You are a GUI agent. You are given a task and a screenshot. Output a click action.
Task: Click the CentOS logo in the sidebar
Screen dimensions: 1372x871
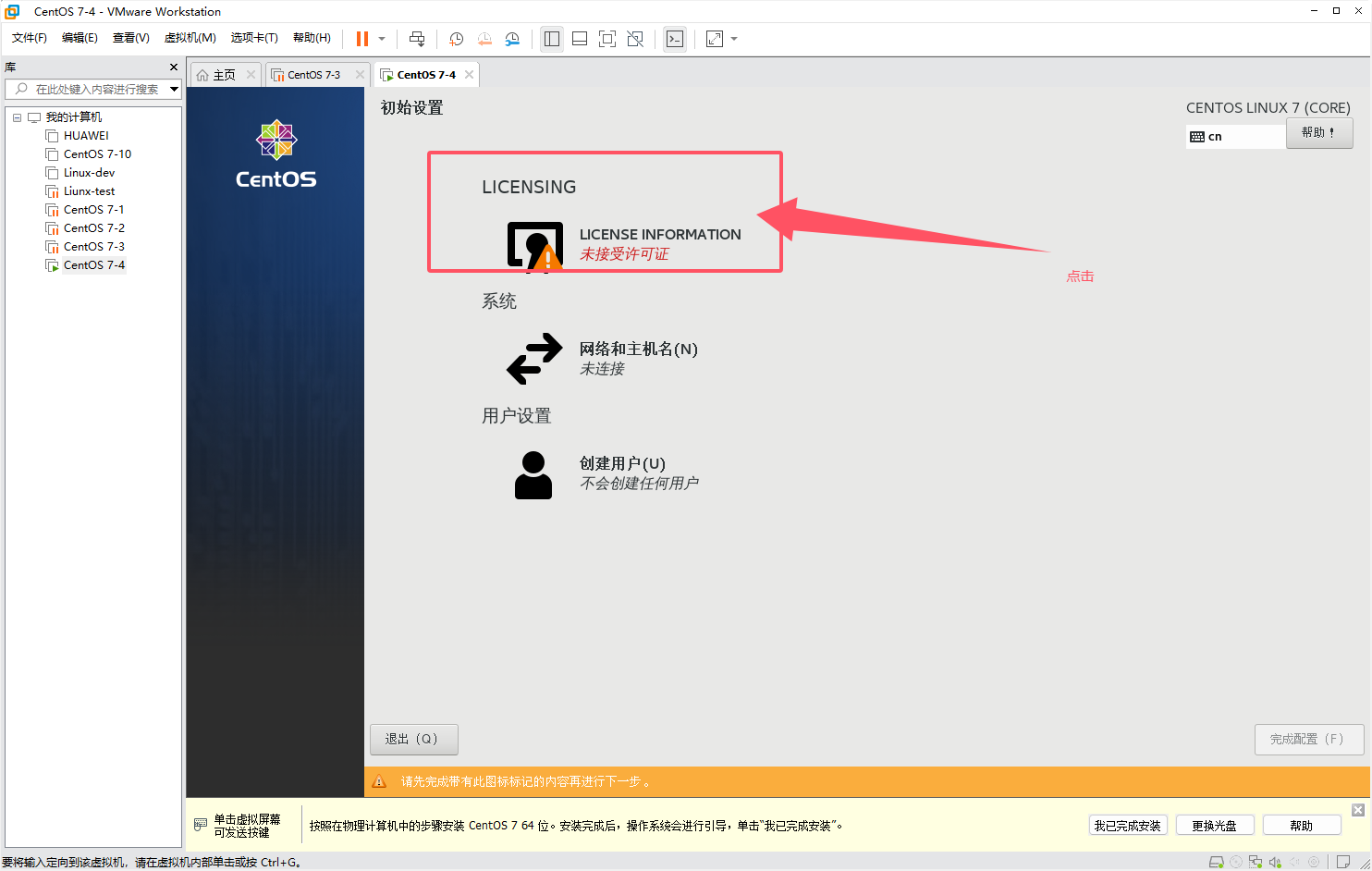[x=276, y=154]
